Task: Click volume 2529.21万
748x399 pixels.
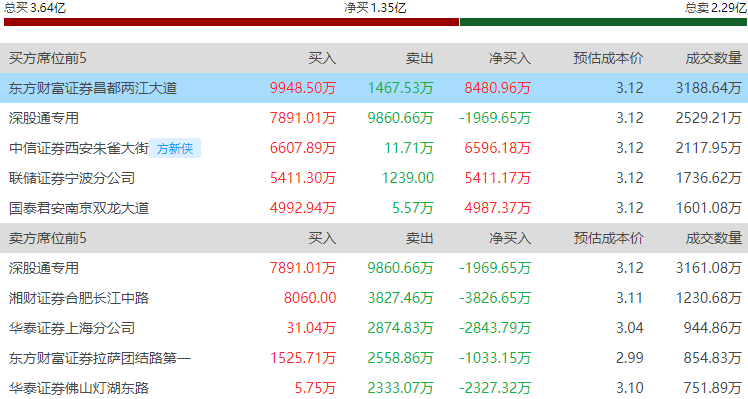Action: [x=709, y=118]
